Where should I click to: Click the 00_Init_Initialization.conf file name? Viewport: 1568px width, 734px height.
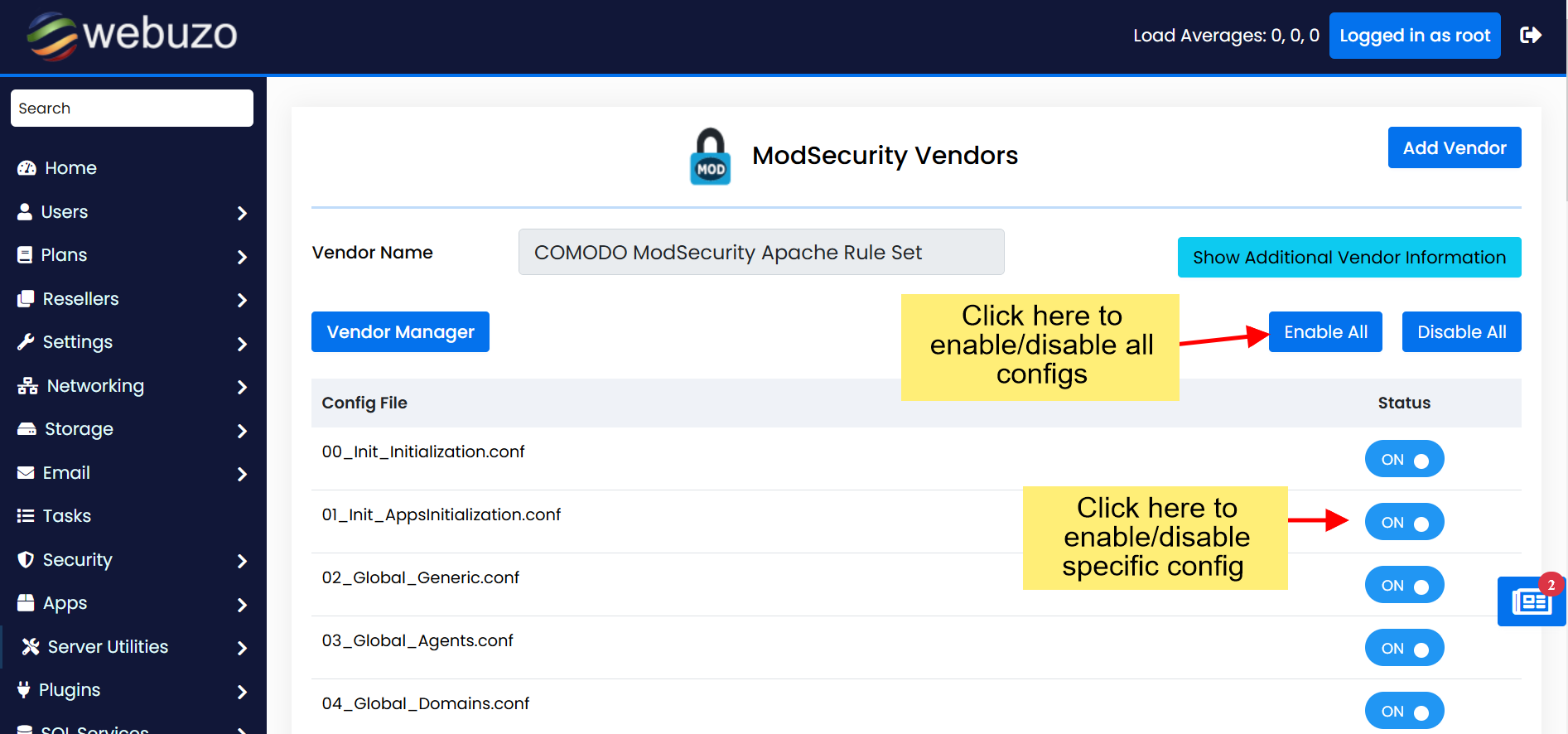tap(423, 452)
